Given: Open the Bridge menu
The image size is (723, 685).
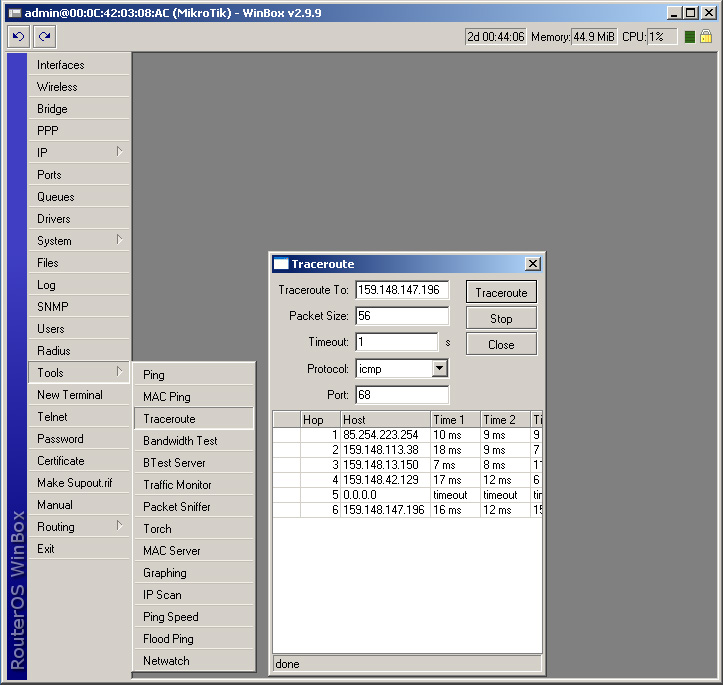Looking at the screenshot, I should pyautogui.click(x=79, y=109).
